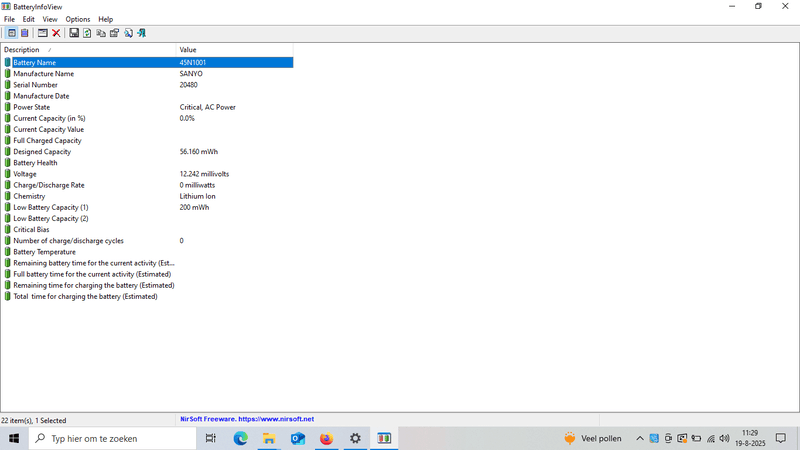The width and height of the screenshot is (800, 450).
Task: Switch to the battery information view icon
Action: (x=12, y=33)
